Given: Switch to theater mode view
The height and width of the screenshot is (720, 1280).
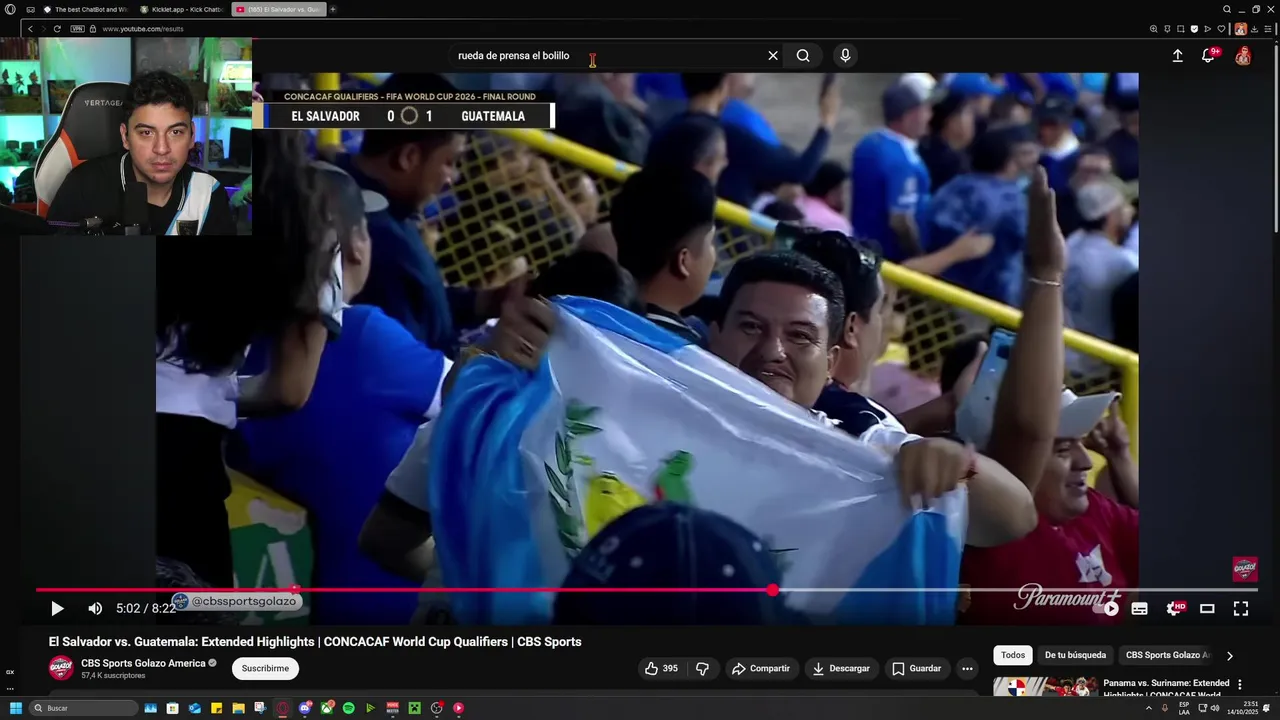Looking at the screenshot, I should click(x=1207, y=608).
